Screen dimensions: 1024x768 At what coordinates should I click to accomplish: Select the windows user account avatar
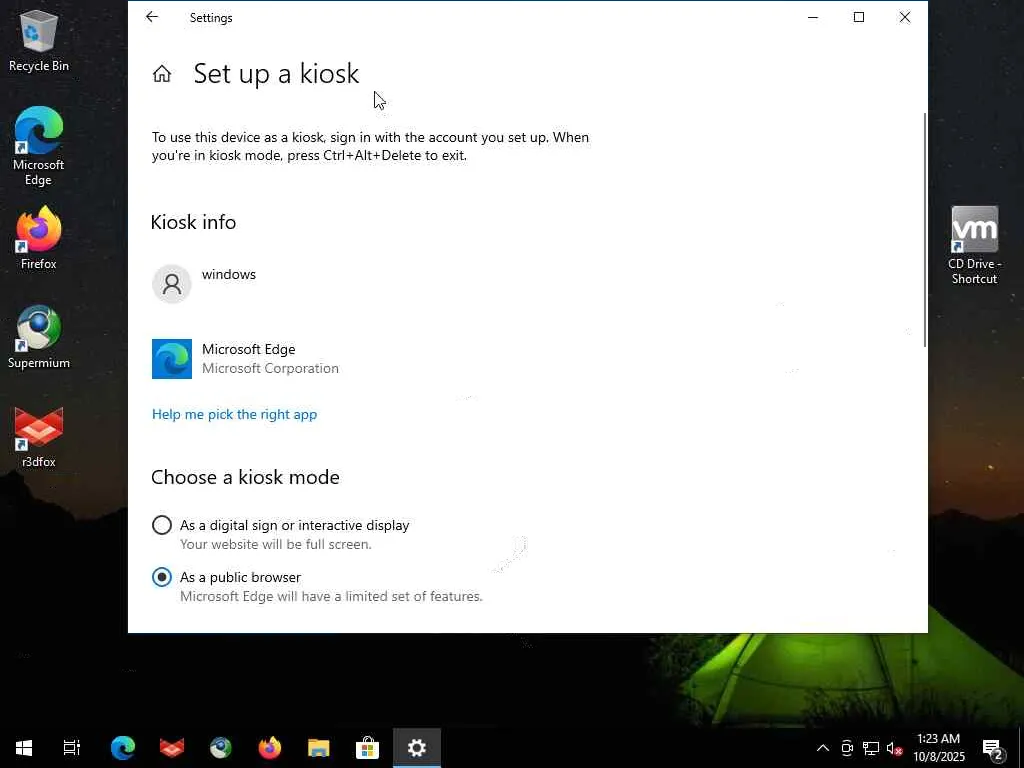(172, 283)
